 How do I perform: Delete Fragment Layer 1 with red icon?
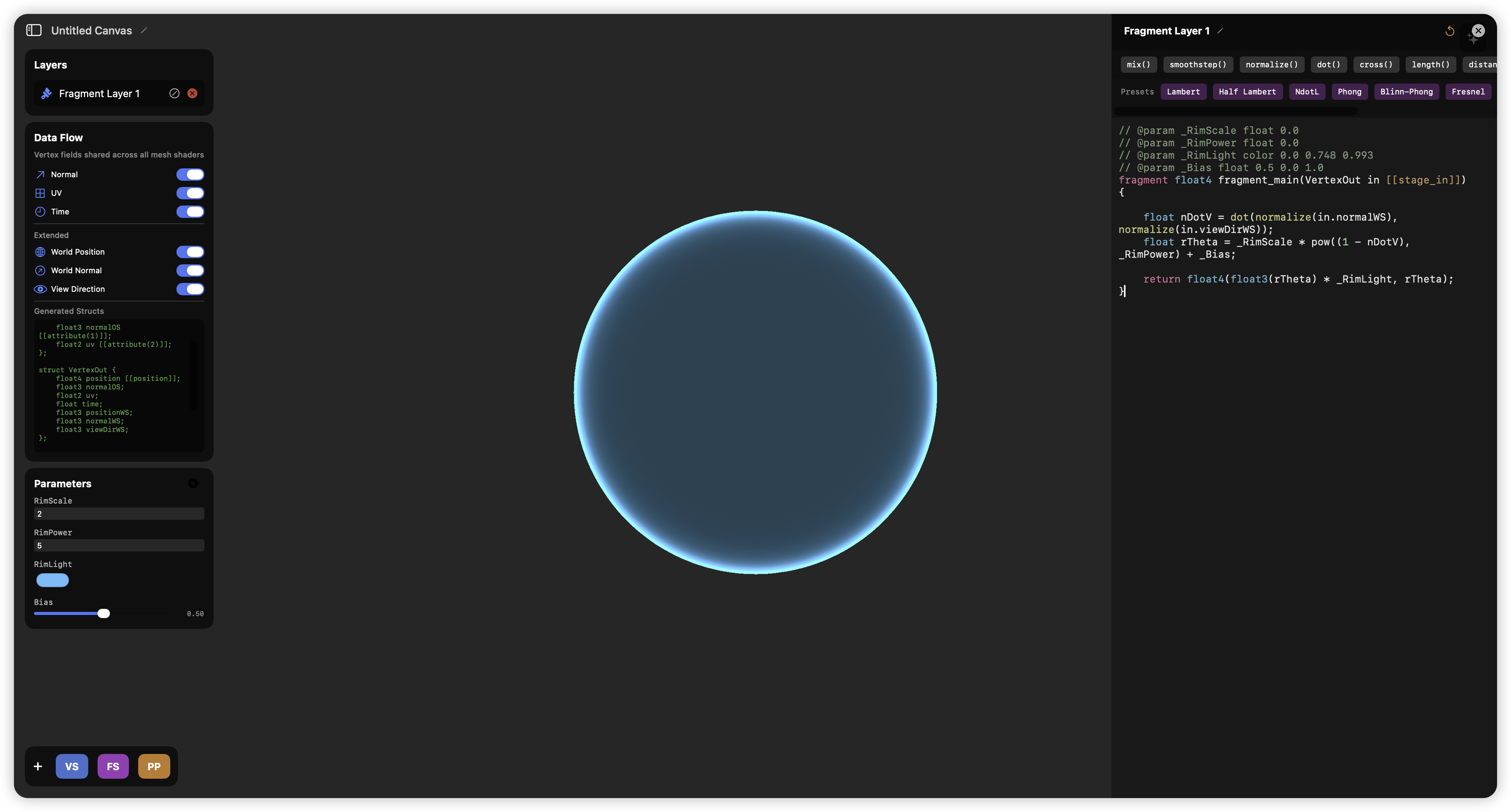coord(192,93)
